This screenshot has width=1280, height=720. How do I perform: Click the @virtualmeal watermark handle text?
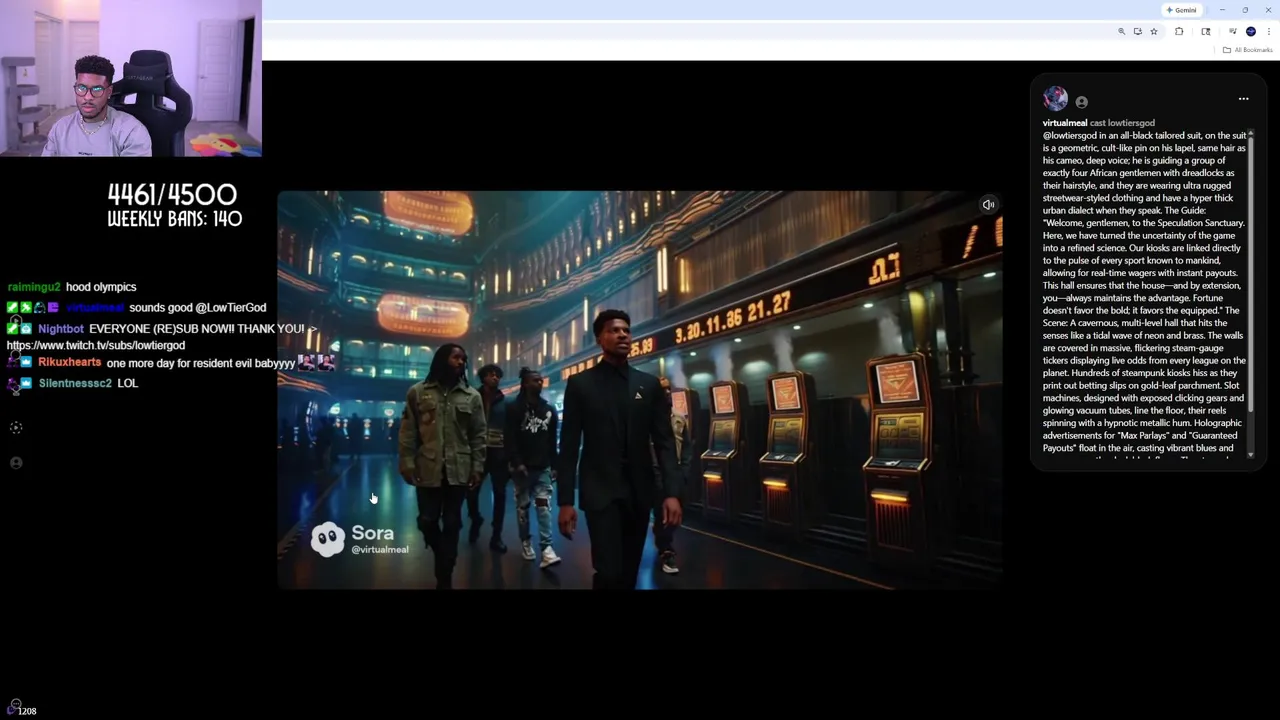380,549
